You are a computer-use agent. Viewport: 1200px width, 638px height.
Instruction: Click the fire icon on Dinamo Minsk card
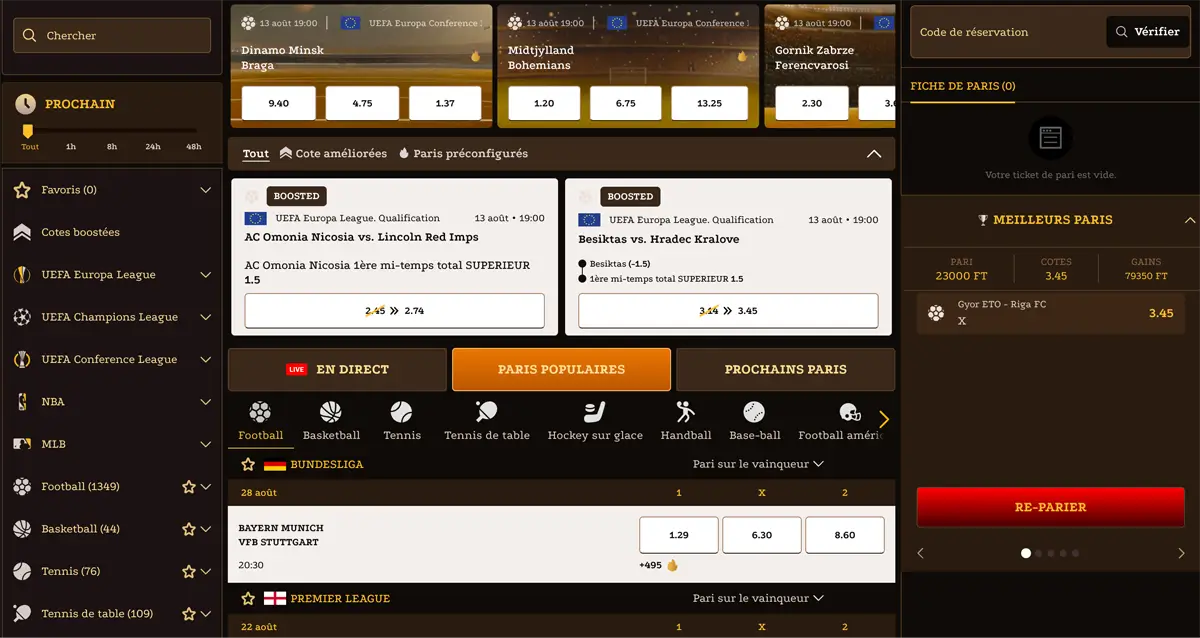(476, 57)
